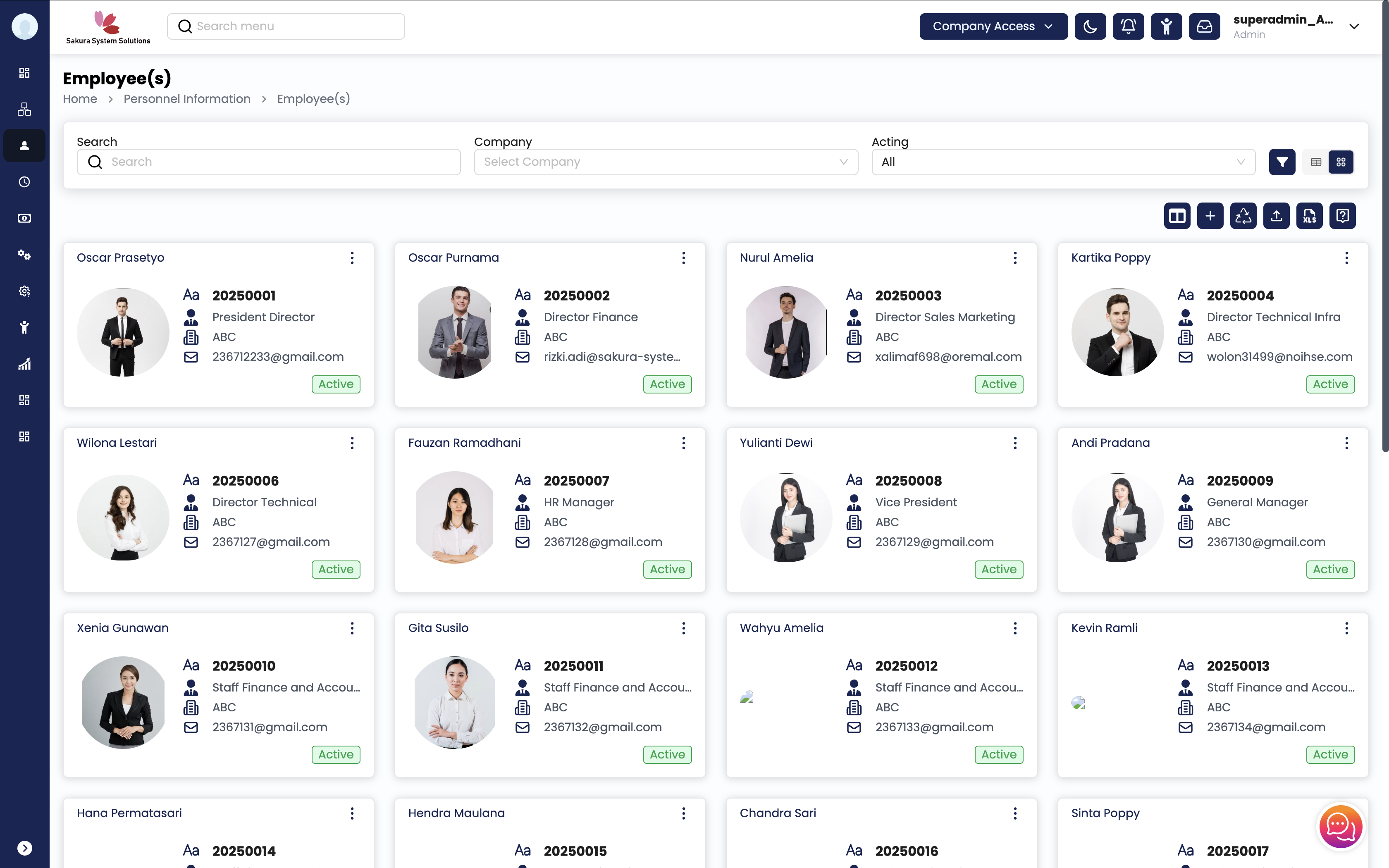The height and width of the screenshot is (868, 1389).
Task: Click Employee(s) breadcrumb link
Action: (x=313, y=99)
